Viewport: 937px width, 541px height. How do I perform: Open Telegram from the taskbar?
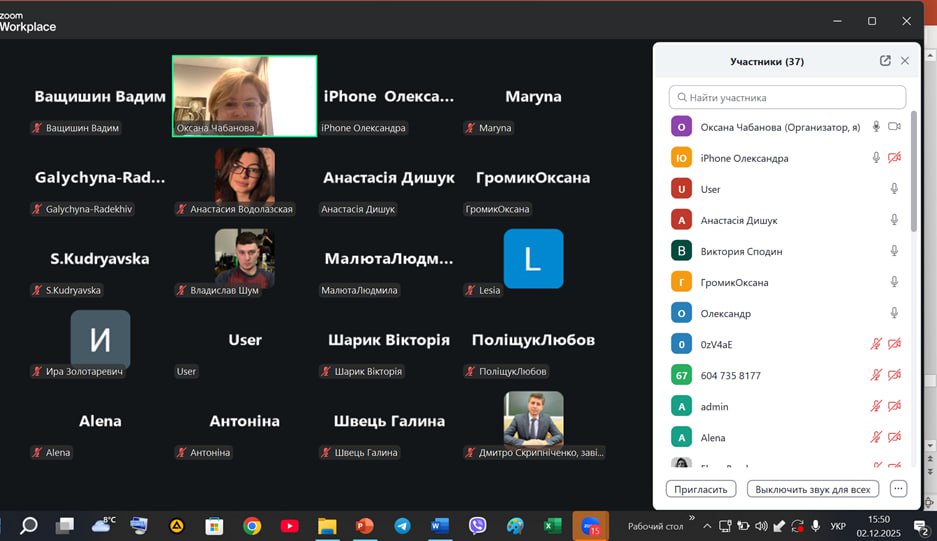(402, 526)
